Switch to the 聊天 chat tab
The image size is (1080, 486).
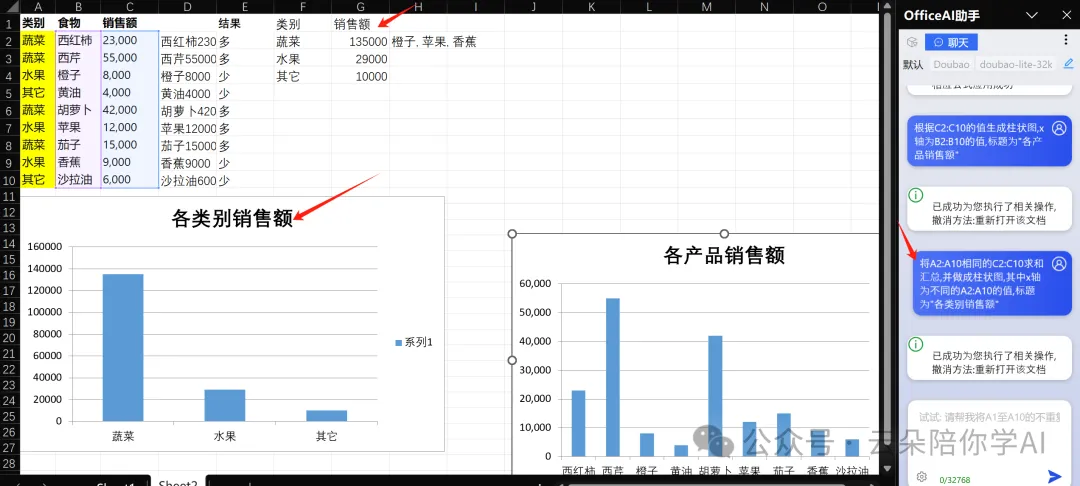951,43
